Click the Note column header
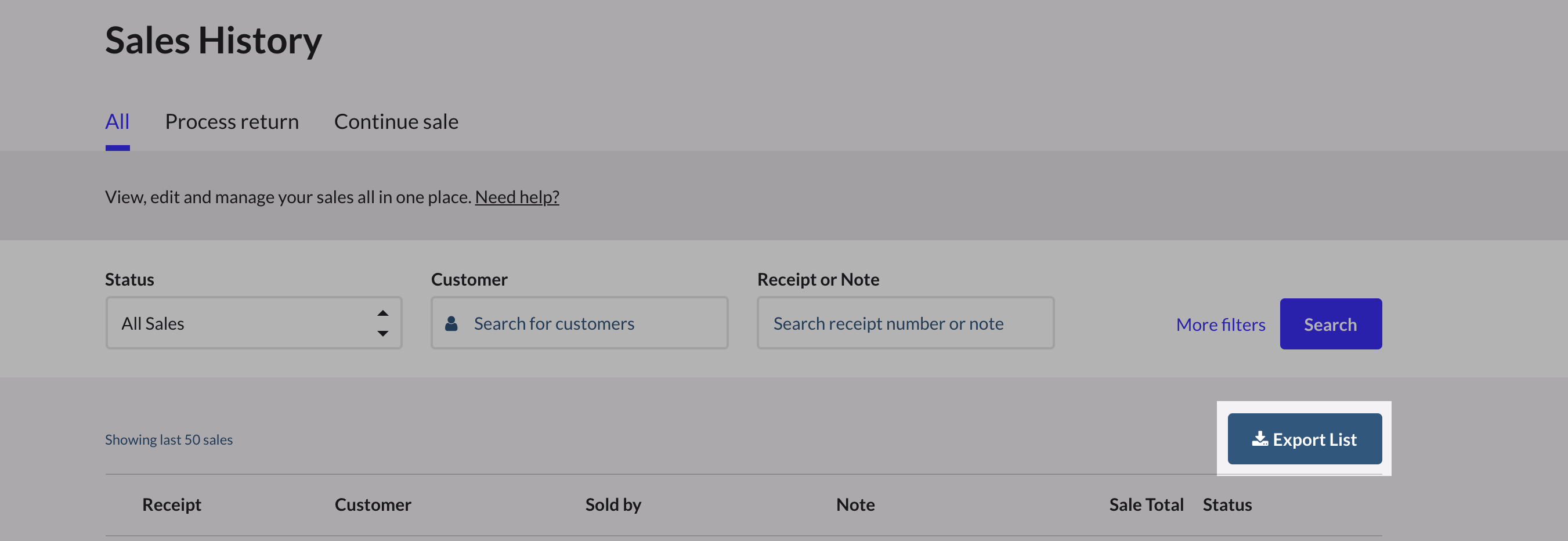The height and width of the screenshot is (541, 1568). point(855,504)
